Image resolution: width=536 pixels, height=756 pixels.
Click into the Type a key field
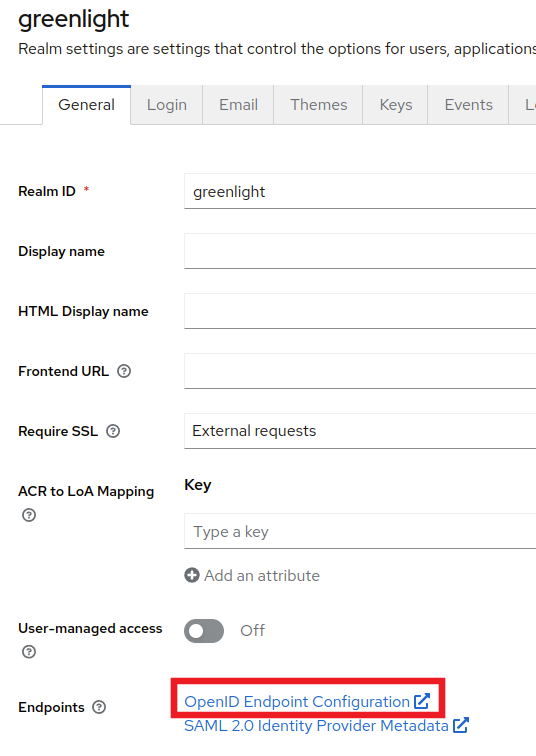(x=360, y=531)
